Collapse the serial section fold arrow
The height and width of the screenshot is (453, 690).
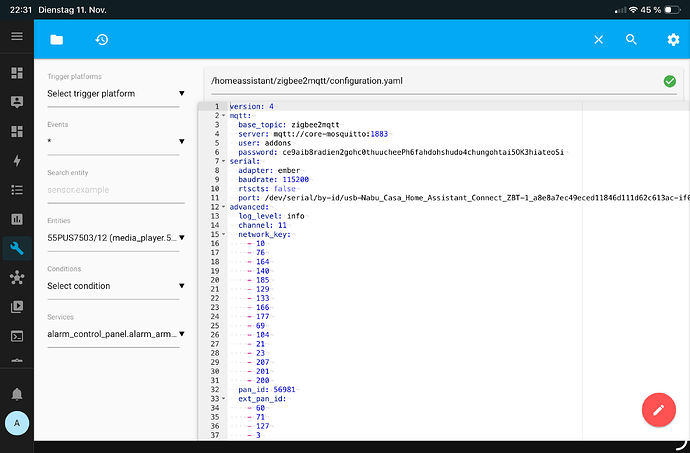(224, 162)
